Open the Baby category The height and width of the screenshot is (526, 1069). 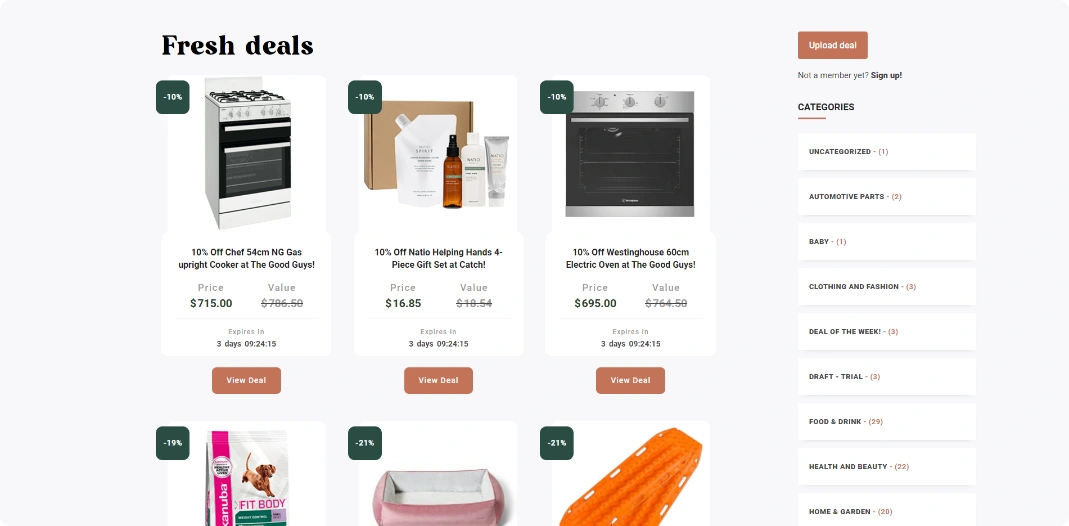click(887, 241)
